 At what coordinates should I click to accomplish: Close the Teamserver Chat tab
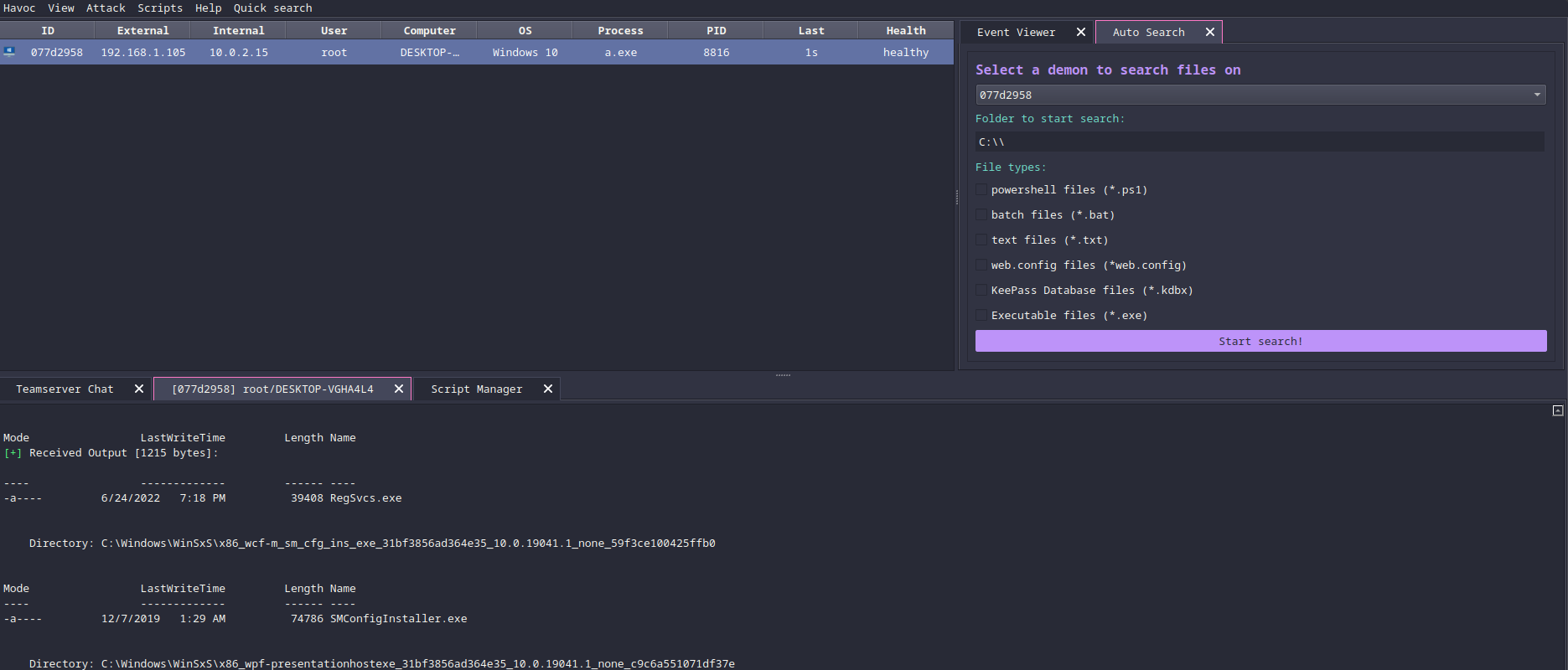point(139,389)
